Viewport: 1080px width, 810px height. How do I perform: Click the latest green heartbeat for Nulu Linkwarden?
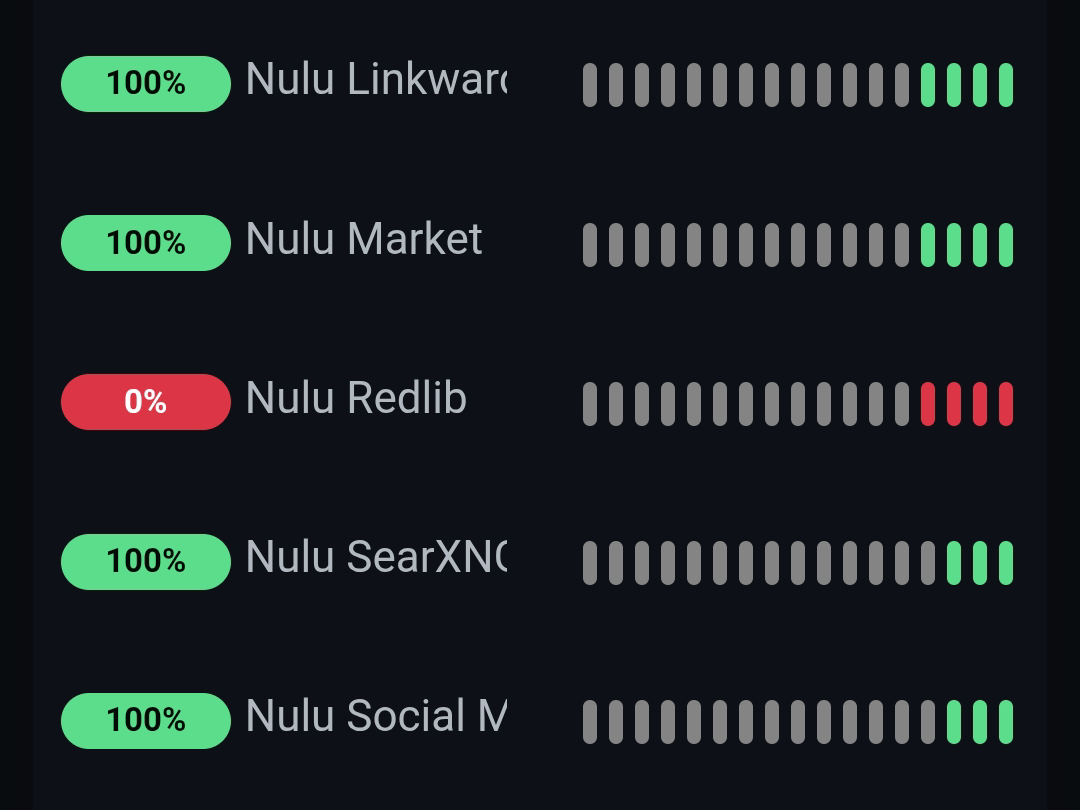coord(1006,85)
